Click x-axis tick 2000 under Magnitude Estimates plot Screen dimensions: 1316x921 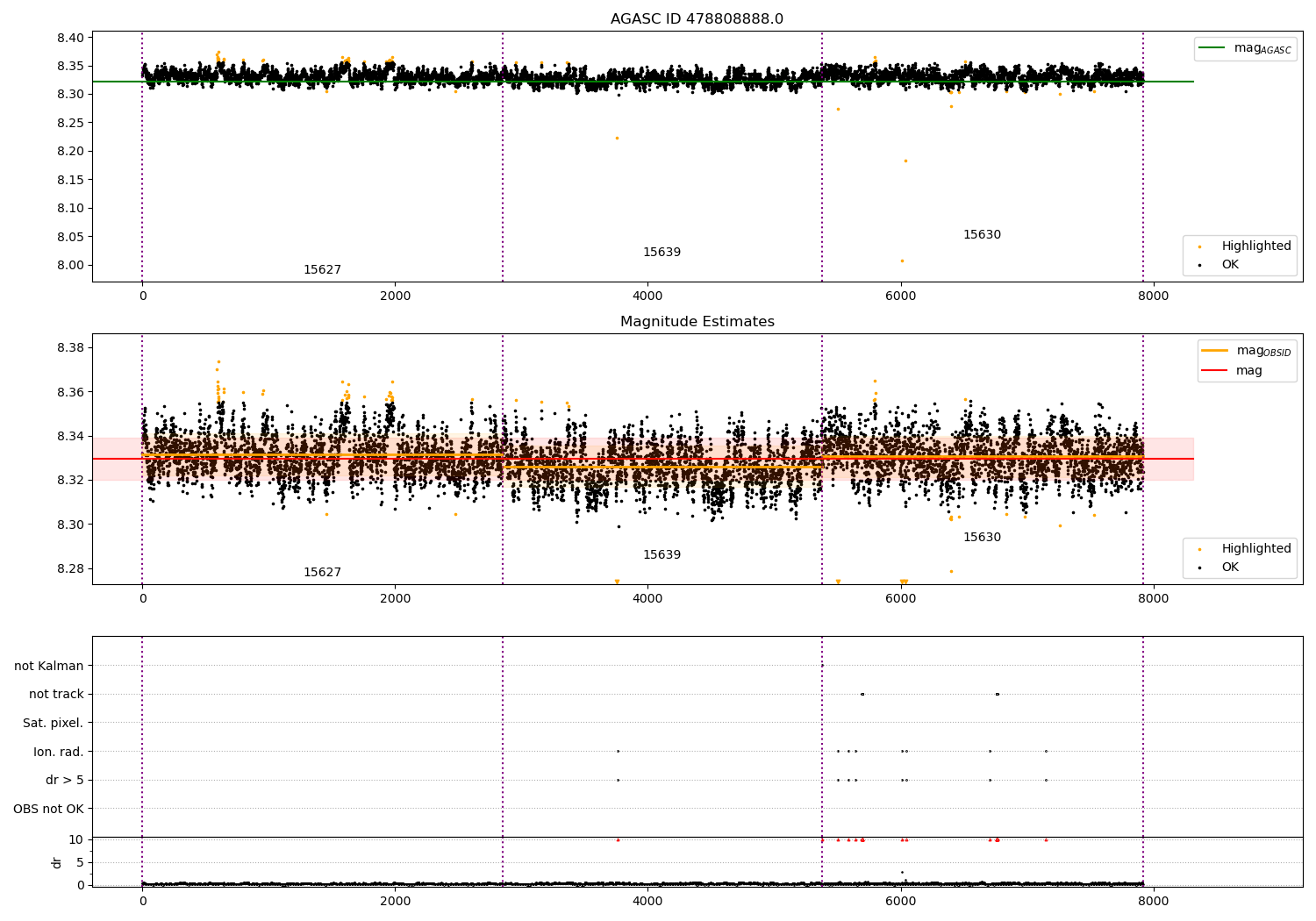point(395,599)
